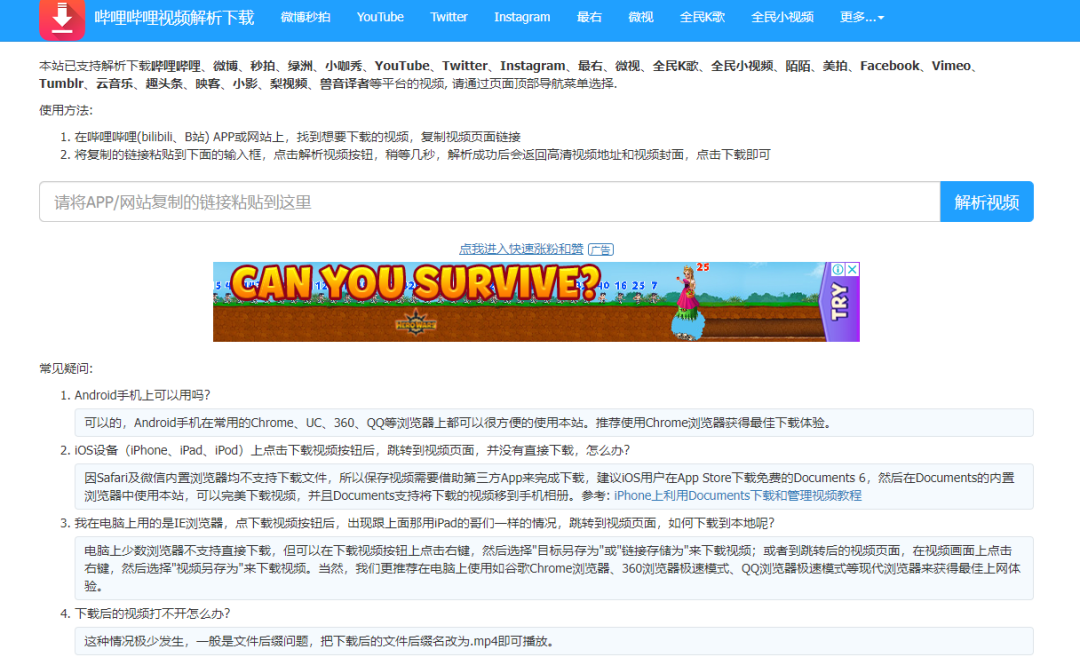Select the 微视 nav item
Image resolution: width=1080 pixels, height=665 pixels.
(641, 17)
